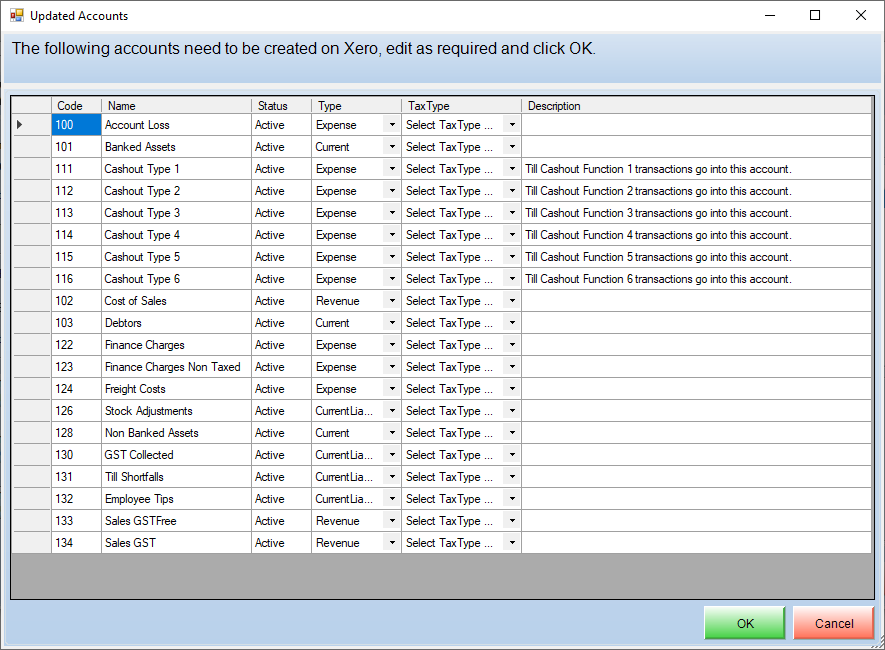Open the Type dropdown for Employee Tips

(x=392, y=499)
